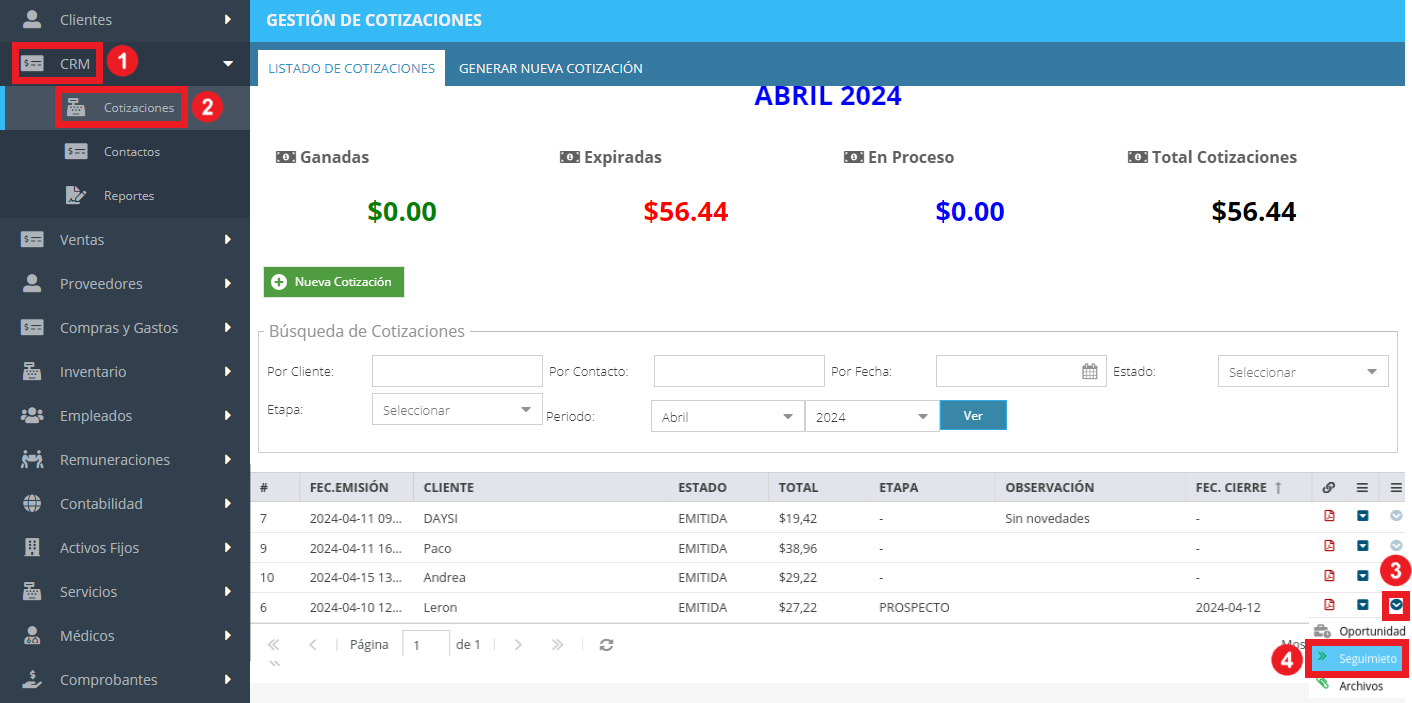Screen dimensions: 1412x703
Task: Switch to Generar Nueva Cotización tab
Action: [x=550, y=68]
